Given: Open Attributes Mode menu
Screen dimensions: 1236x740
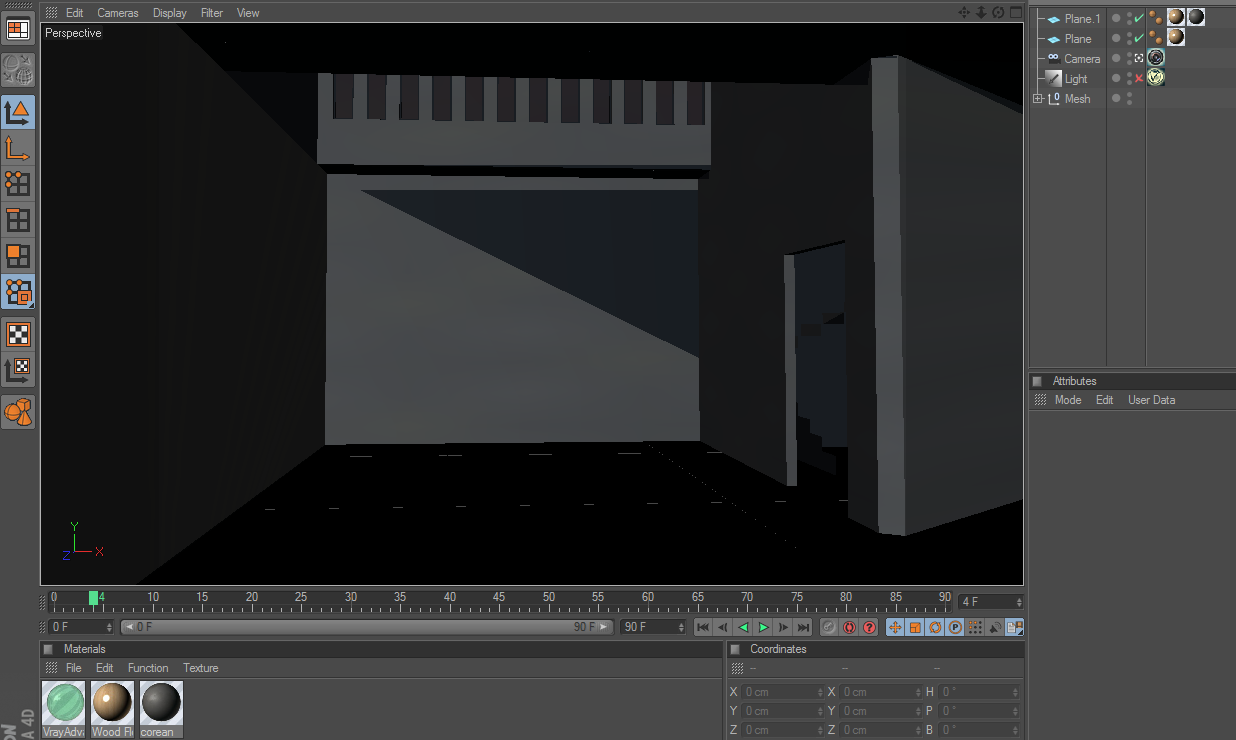Looking at the screenshot, I should tap(1068, 400).
